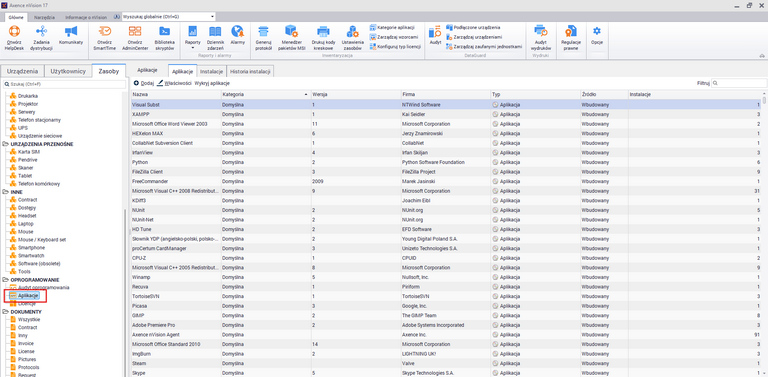This screenshot has width=768, height=377.
Task: Click the Dodaj button
Action: (144, 84)
